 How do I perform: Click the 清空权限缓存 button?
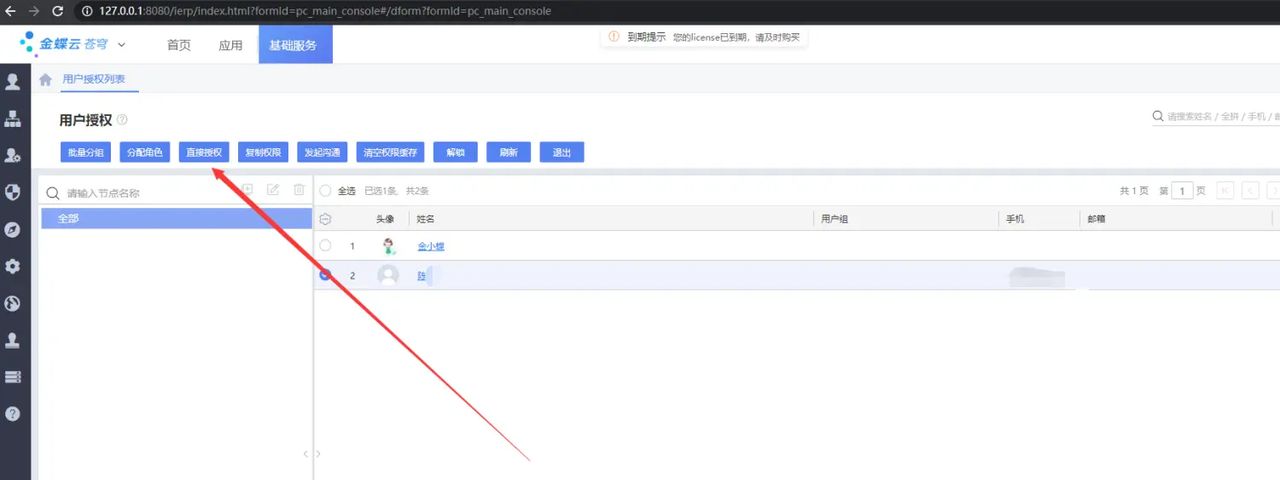point(390,152)
